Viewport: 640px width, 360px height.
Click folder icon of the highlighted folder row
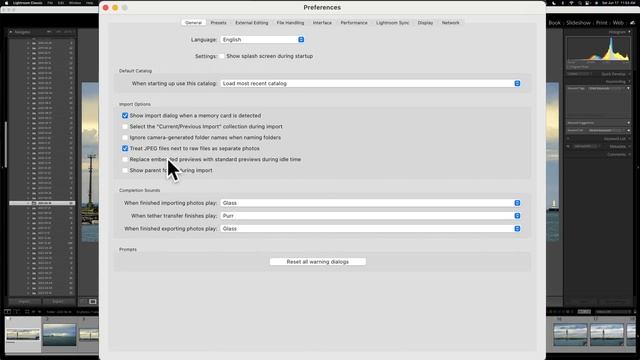click(x=34, y=203)
